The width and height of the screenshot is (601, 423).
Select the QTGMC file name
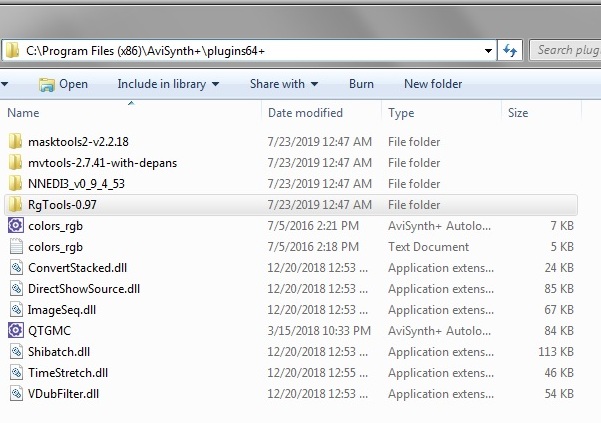pos(49,331)
